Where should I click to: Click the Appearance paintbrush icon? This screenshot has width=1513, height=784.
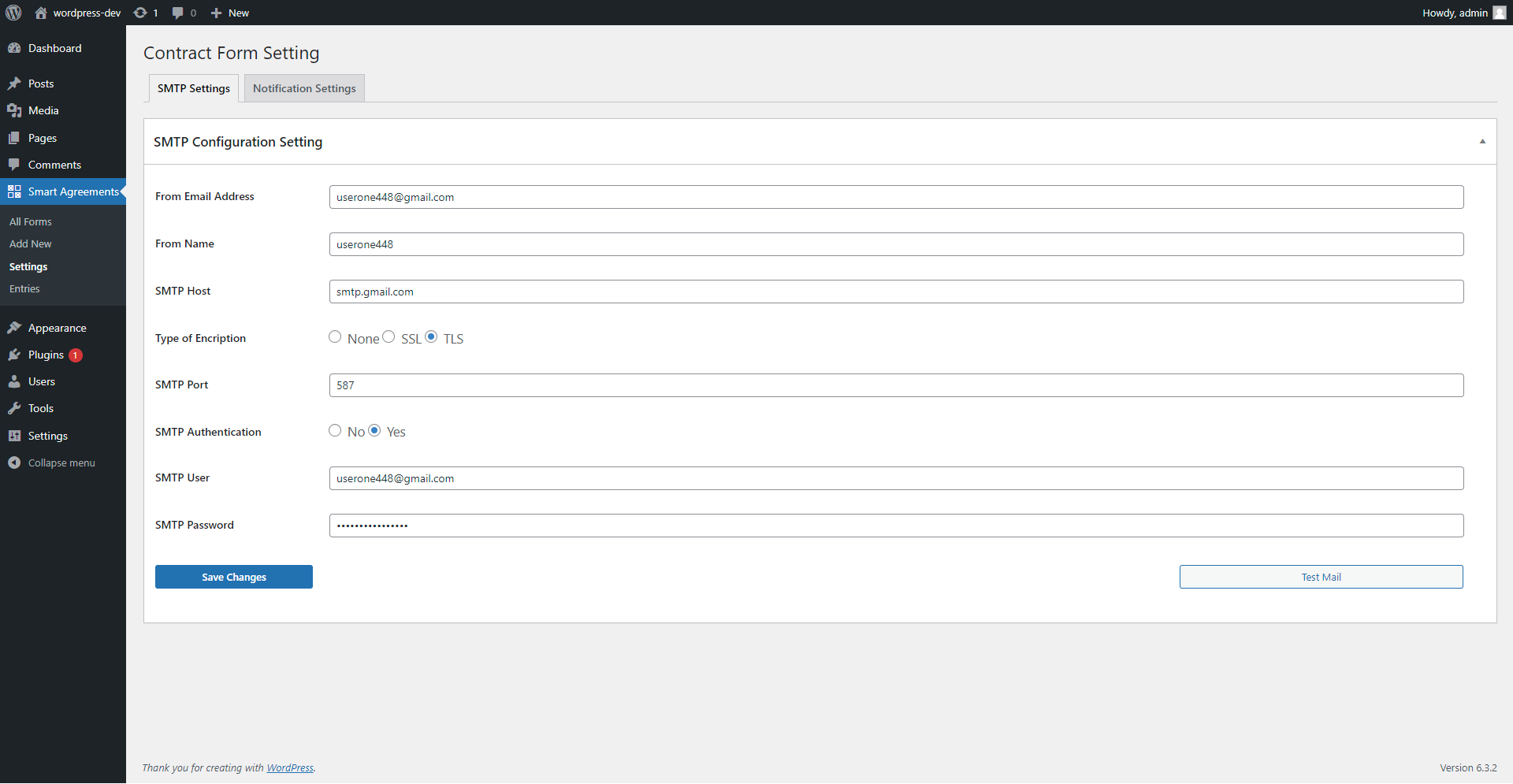pos(14,328)
